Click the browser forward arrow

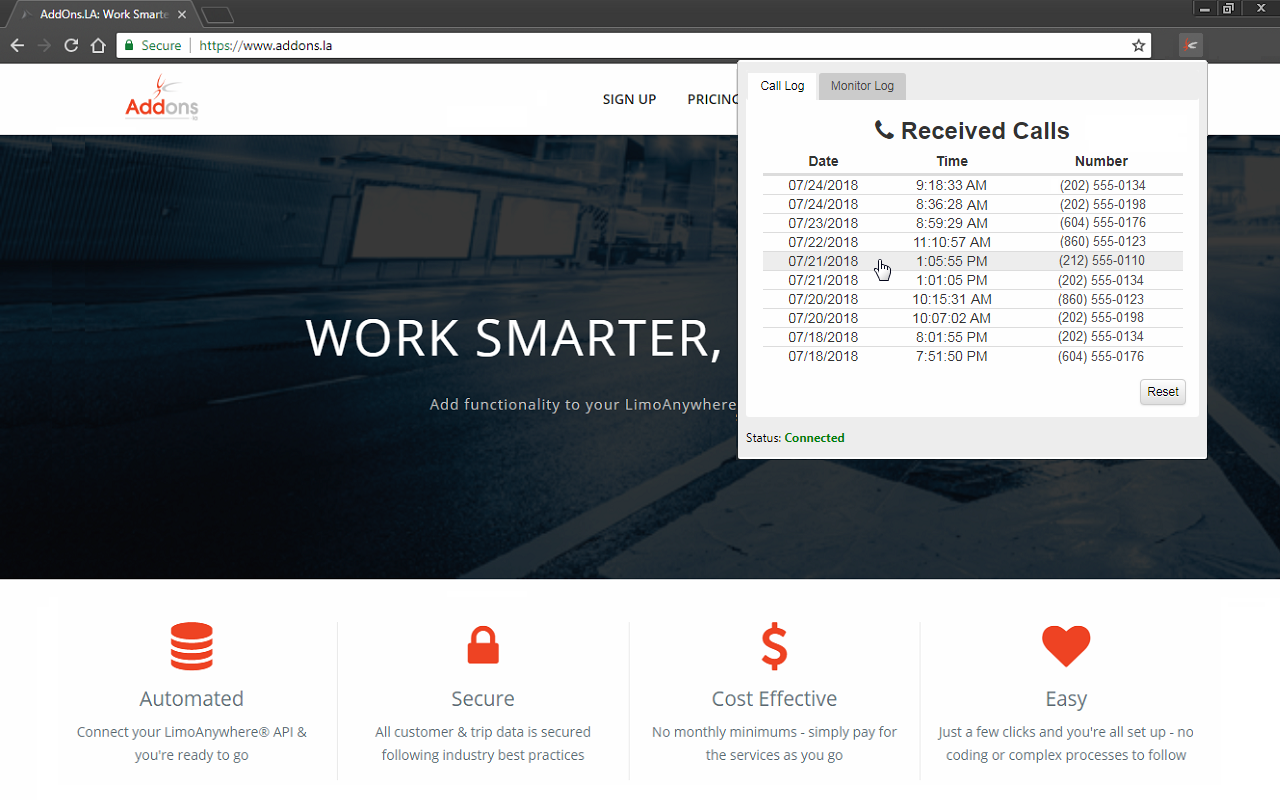click(44, 45)
